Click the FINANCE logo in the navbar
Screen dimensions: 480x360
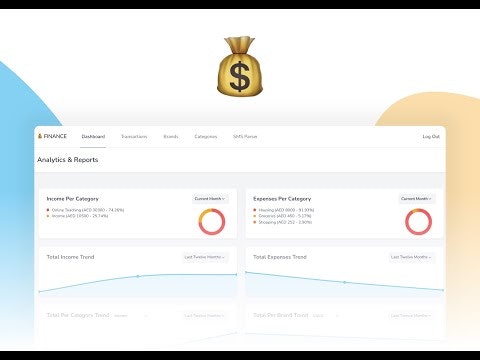pos(52,136)
